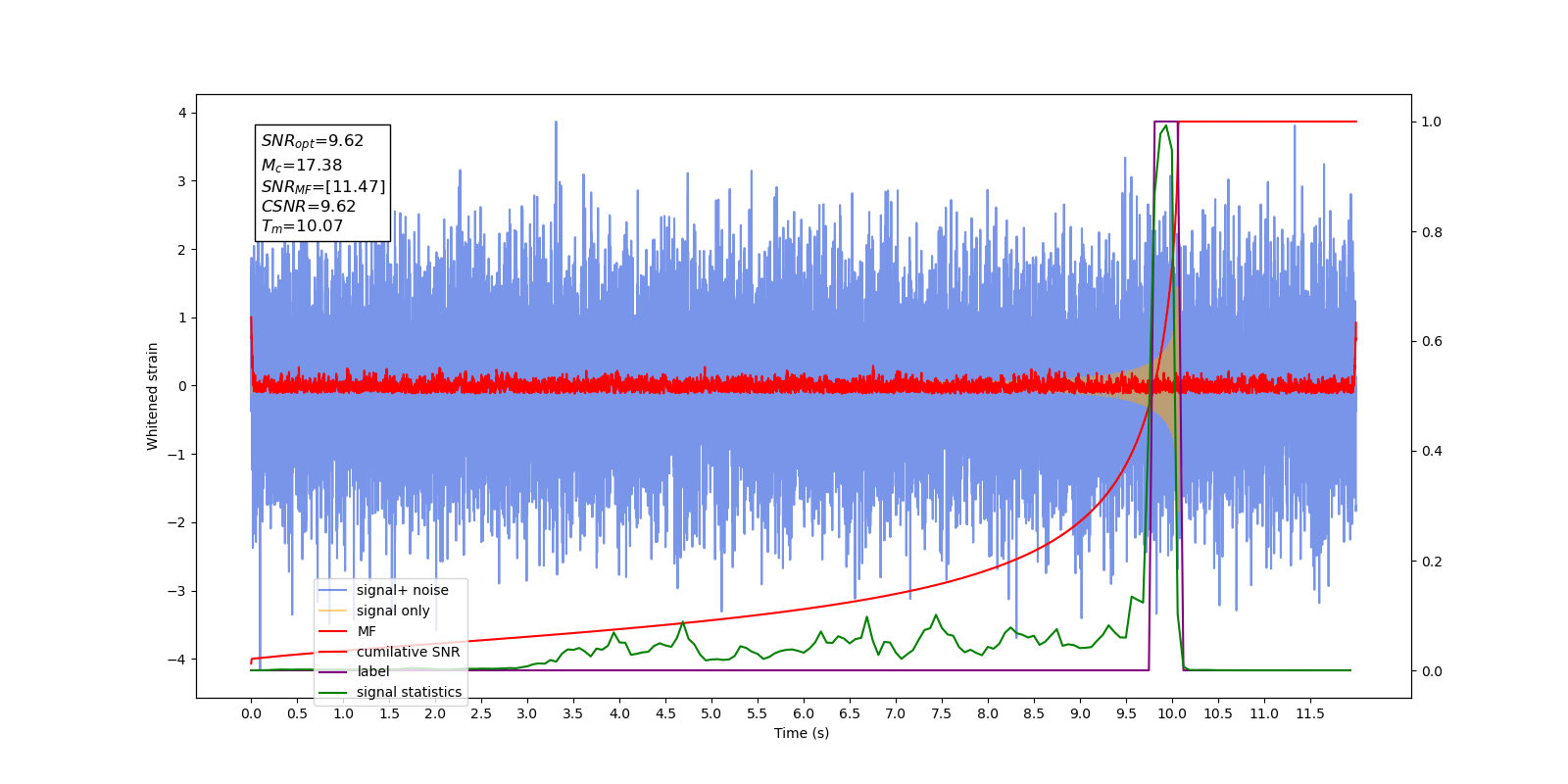The image size is (1568, 784).
Task: Click x-axis tick label 3.5
Action: pos(573,713)
